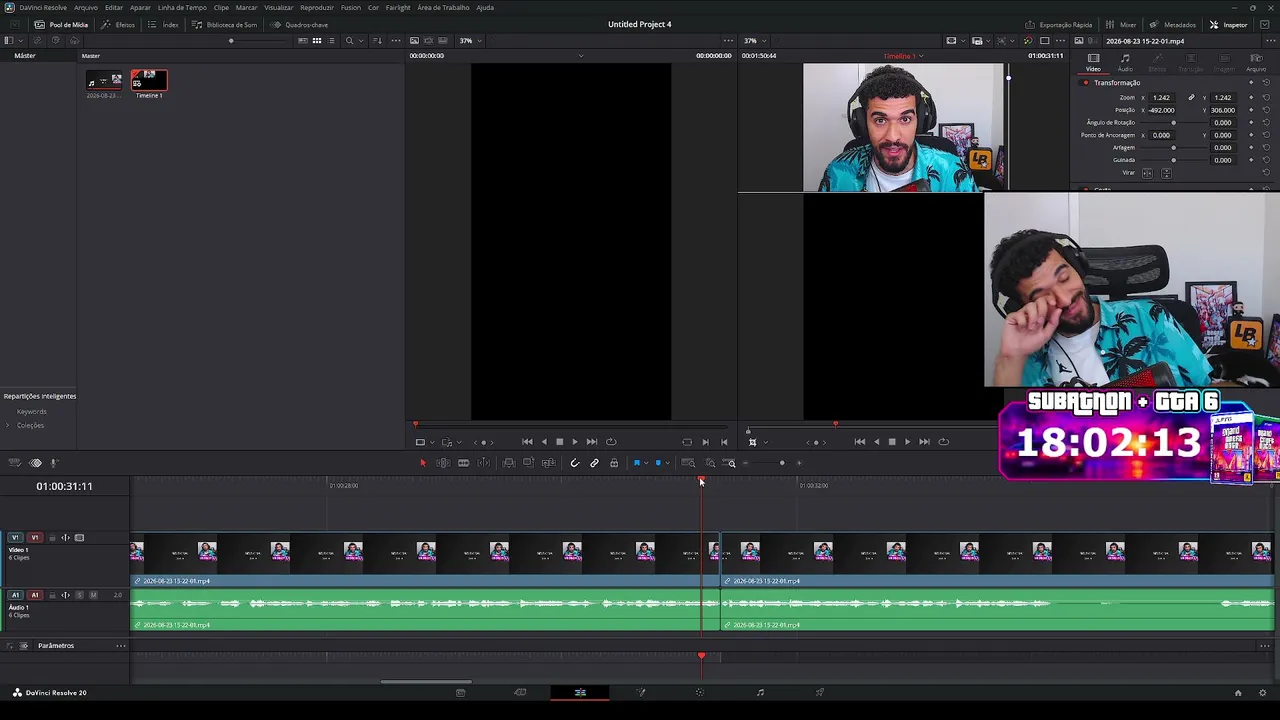Open the source viewer 37% zoom dropdown
The image size is (1280, 720).
(x=470, y=41)
